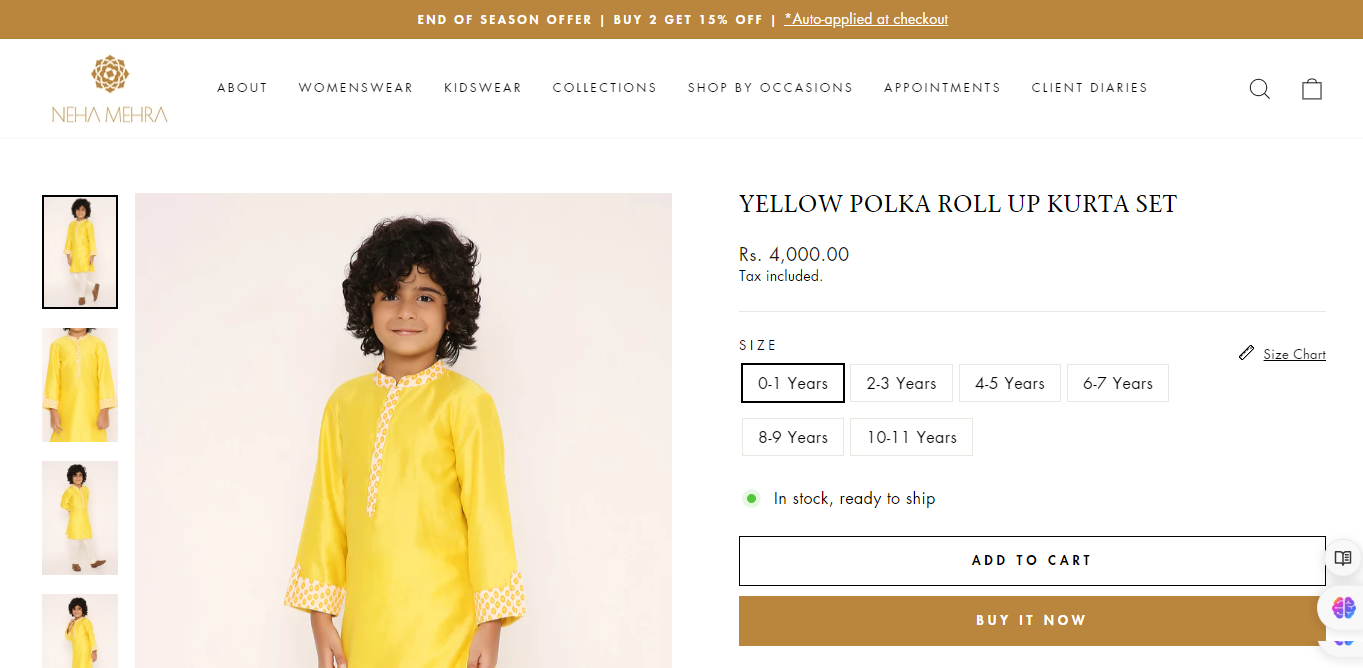Open the Client Diaries menu item
This screenshot has height=668, width=1363.
(1090, 88)
